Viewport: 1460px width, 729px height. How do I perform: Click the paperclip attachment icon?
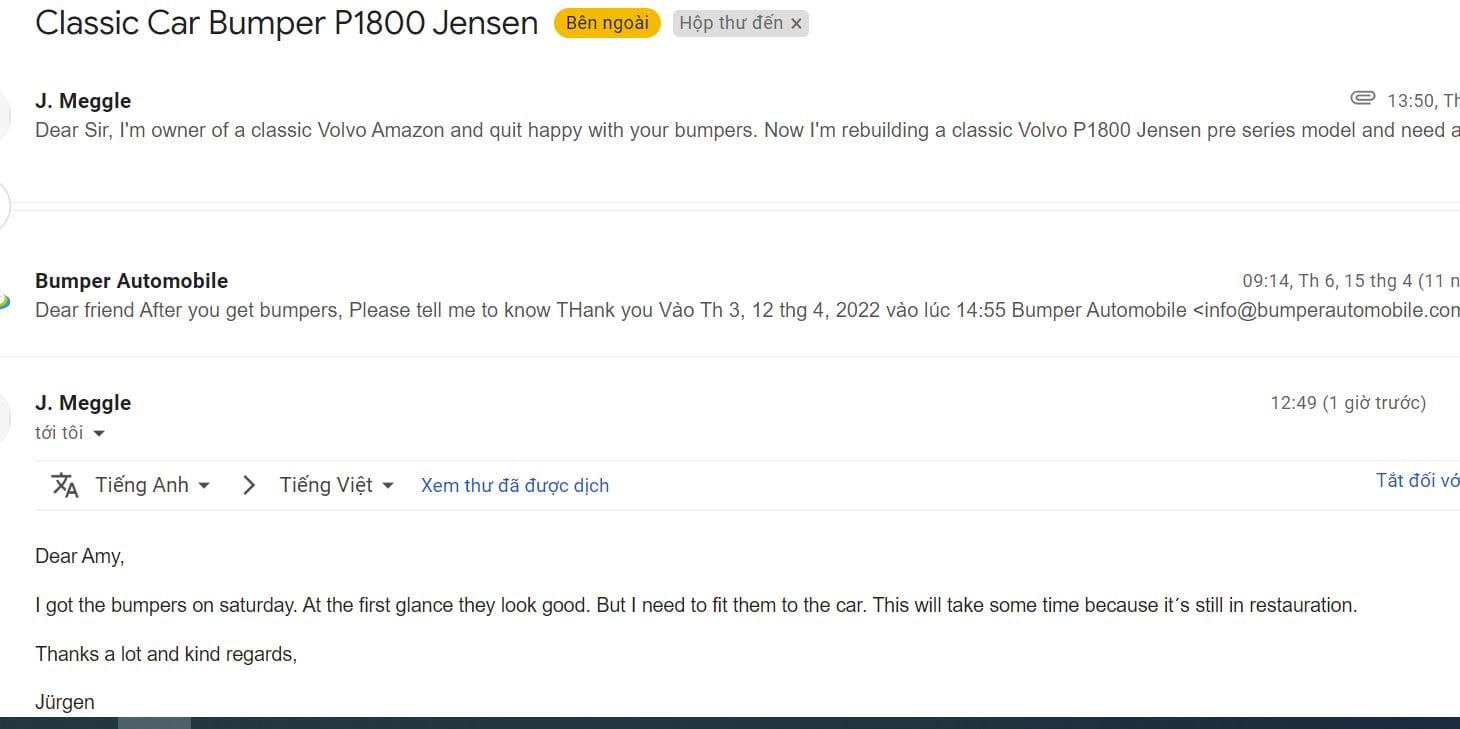pyautogui.click(x=1362, y=98)
